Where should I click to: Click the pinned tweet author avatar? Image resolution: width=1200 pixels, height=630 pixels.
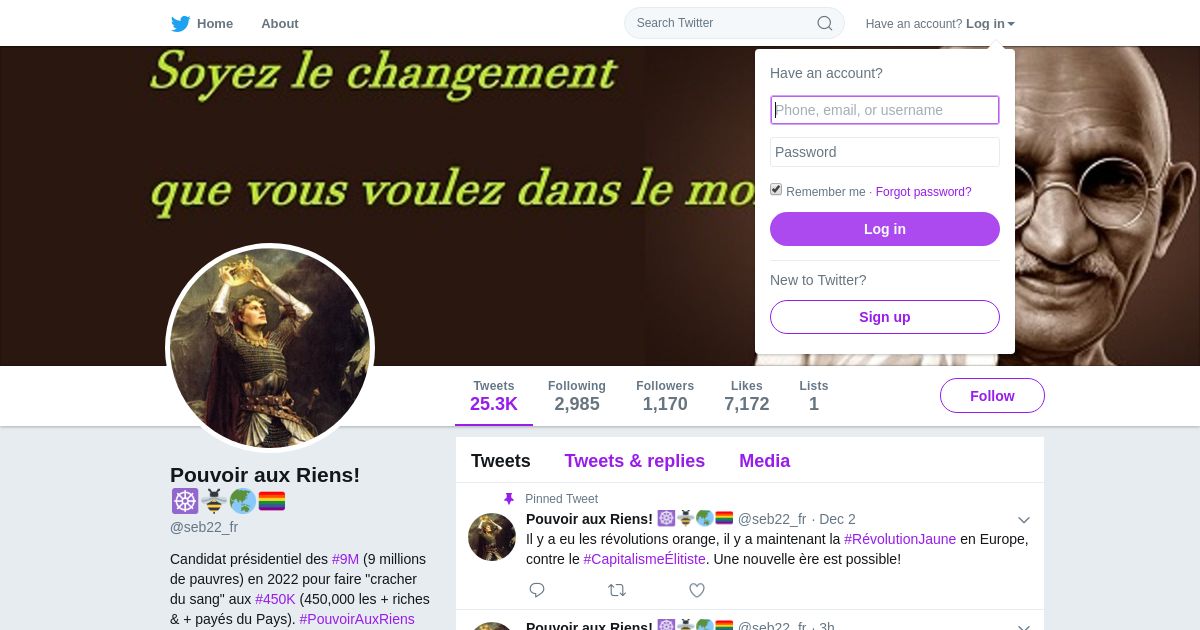[x=492, y=537]
